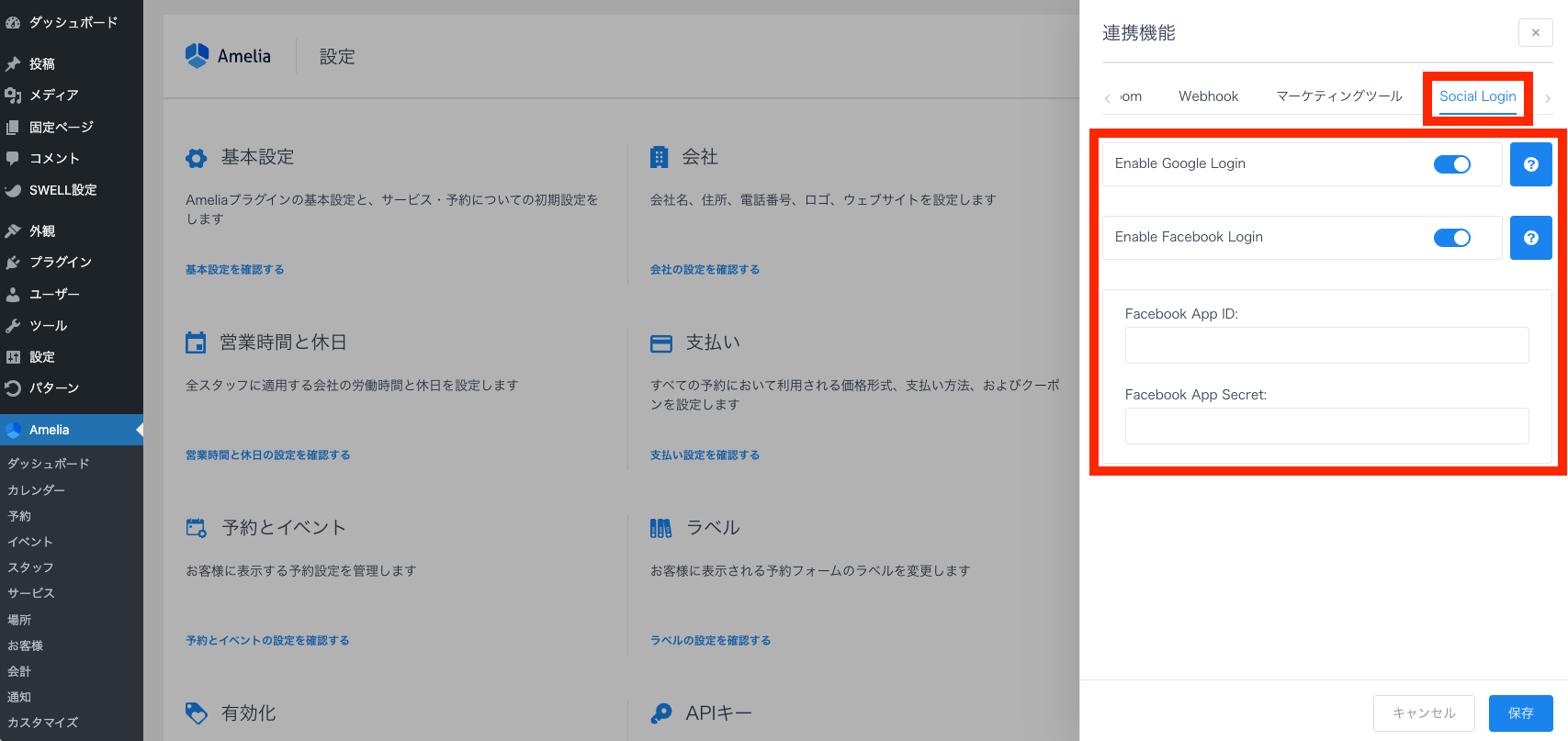Click the 営業時間と休日 calendar icon
This screenshot has width=1568, height=741.
(196, 342)
